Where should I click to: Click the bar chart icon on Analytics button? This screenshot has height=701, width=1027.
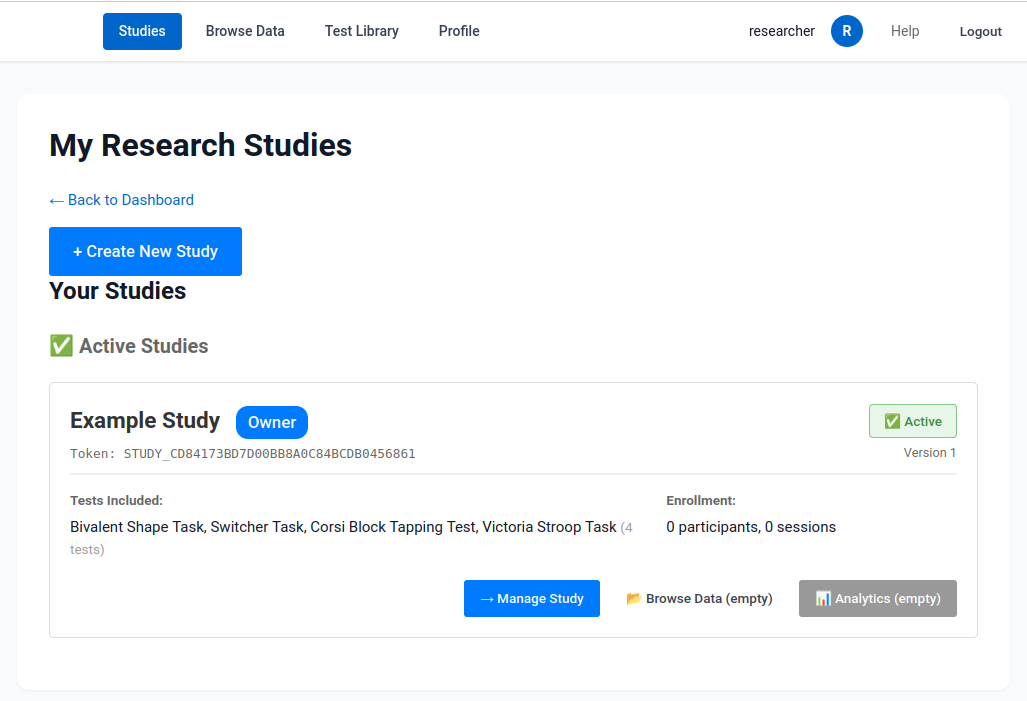(x=822, y=598)
